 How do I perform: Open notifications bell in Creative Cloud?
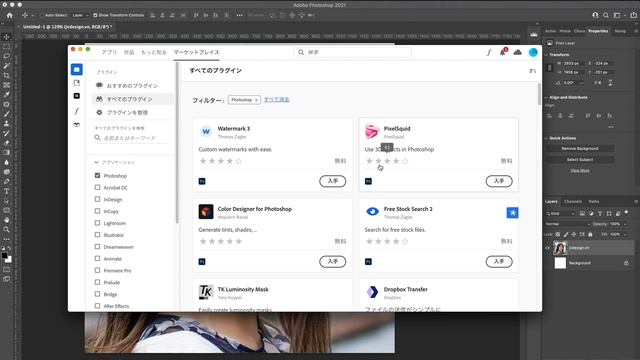point(503,52)
